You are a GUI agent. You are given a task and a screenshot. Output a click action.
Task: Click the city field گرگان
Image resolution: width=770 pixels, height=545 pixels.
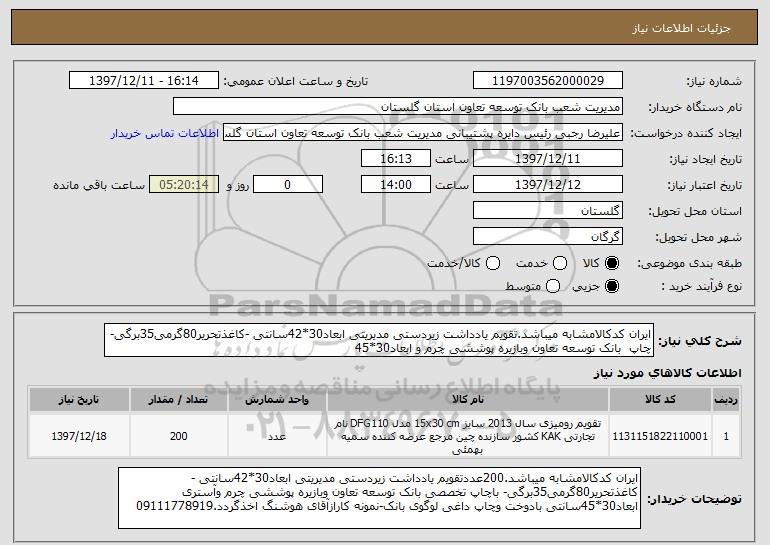pos(548,237)
